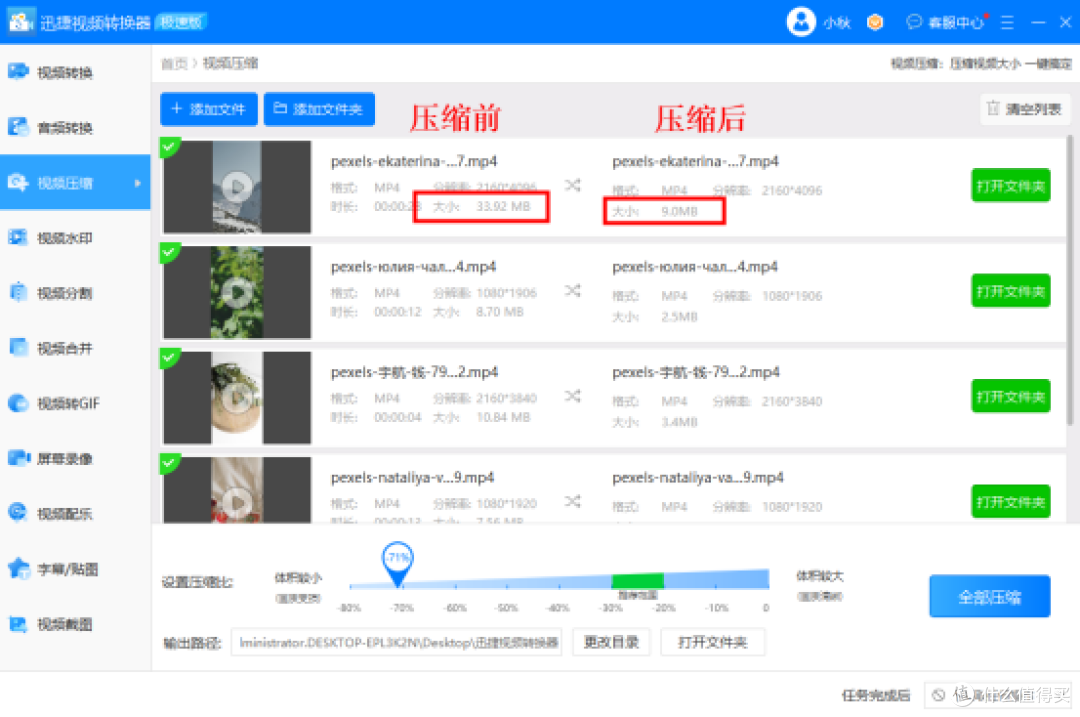
Task: Click the 更改目录 button
Action: pyautogui.click(x=611, y=642)
